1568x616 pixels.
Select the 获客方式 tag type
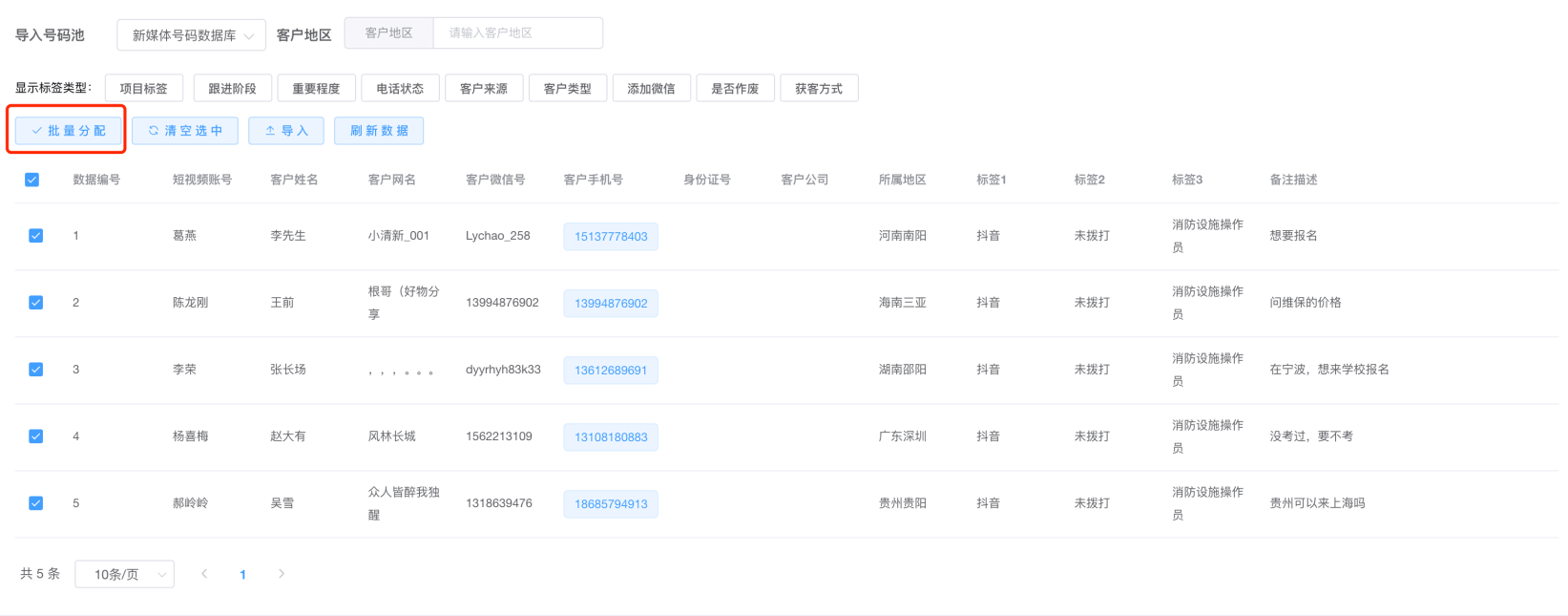point(819,89)
